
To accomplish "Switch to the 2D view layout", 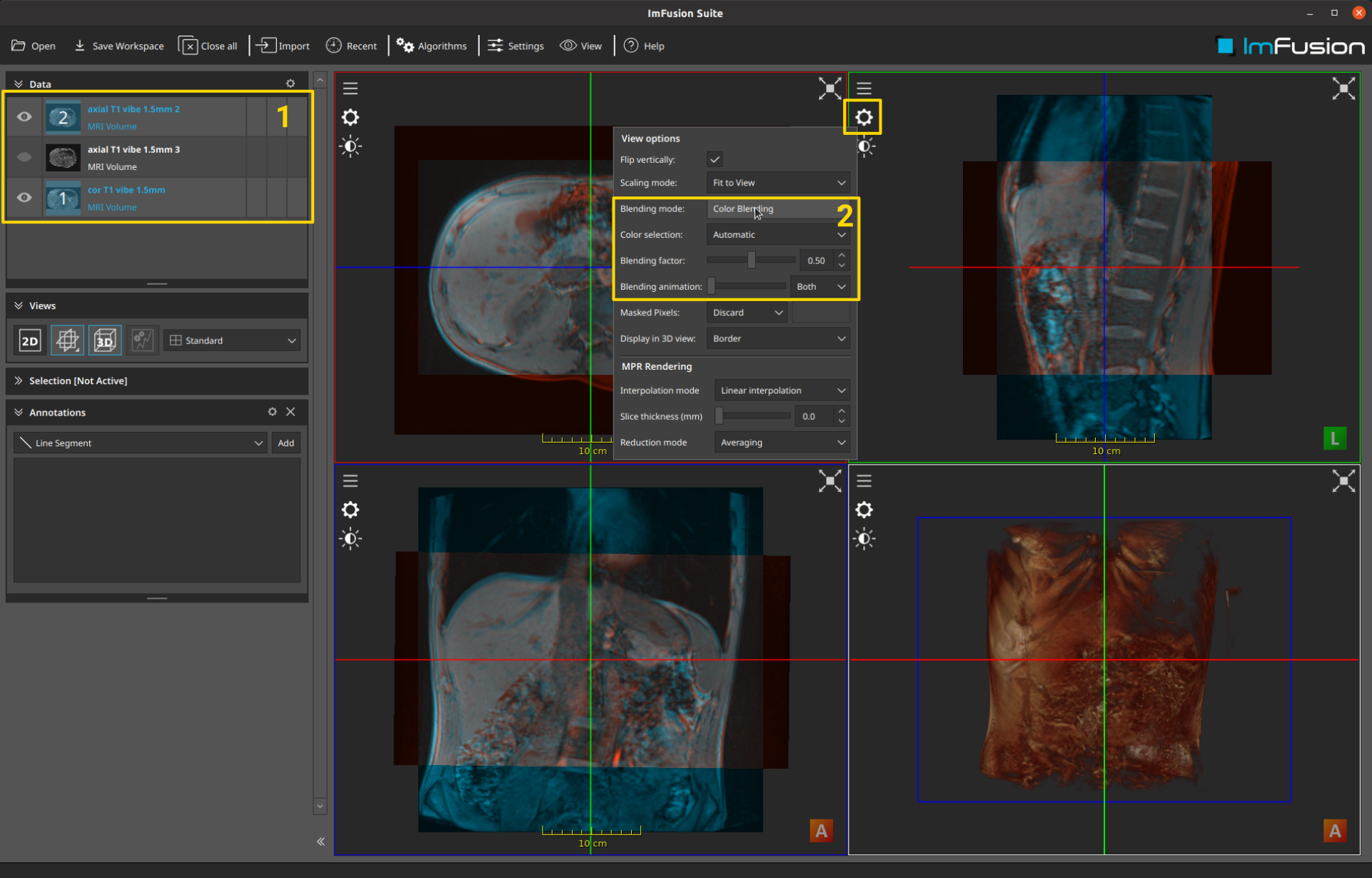I will (x=30, y=340).
